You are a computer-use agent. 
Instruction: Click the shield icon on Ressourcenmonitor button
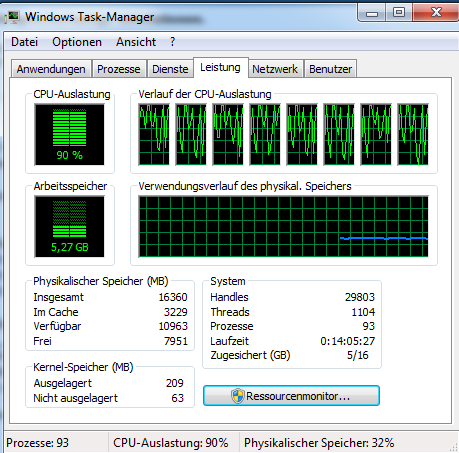pos(238,396)
